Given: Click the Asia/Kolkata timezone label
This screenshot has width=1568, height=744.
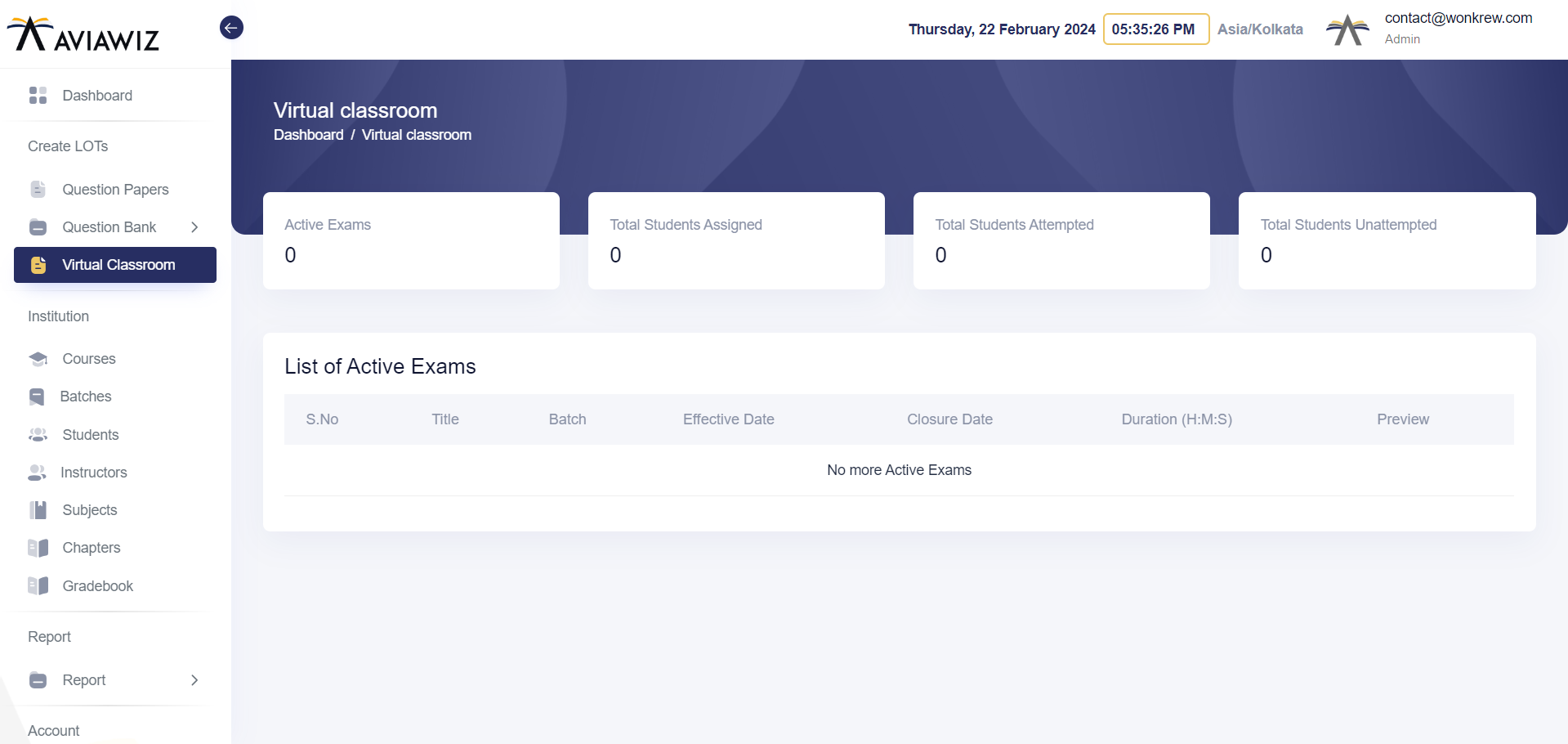Looking at the screenshot, I should [1260, 29].
